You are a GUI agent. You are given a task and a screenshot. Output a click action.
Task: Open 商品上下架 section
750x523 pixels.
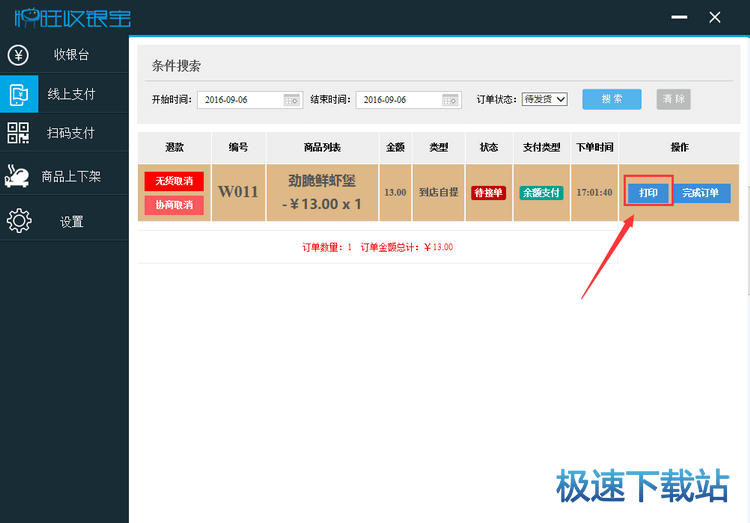click(x=64, y=176)
